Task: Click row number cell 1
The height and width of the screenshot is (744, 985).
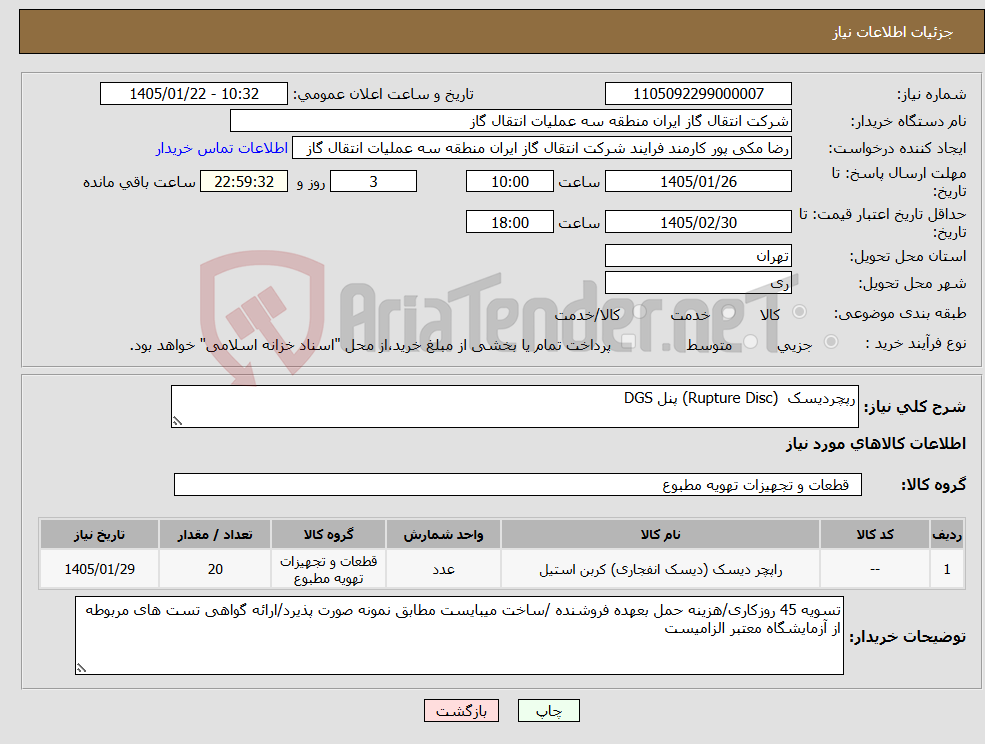Action: 947,569
